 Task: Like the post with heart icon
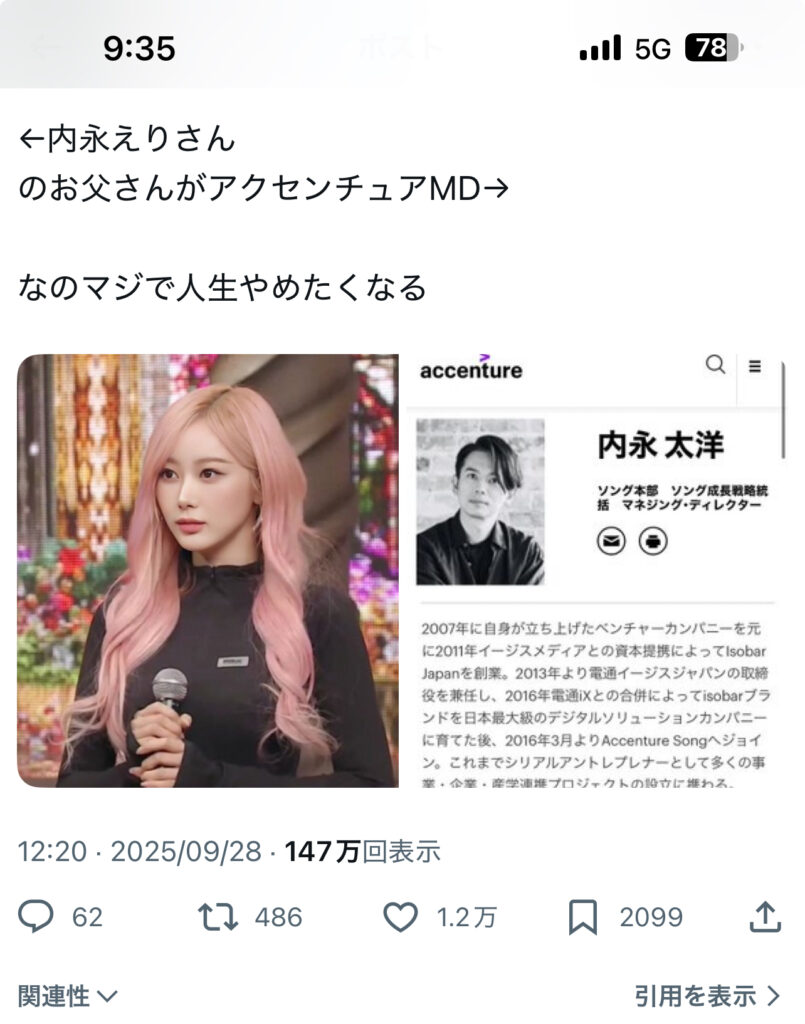[x=400, y=917]
